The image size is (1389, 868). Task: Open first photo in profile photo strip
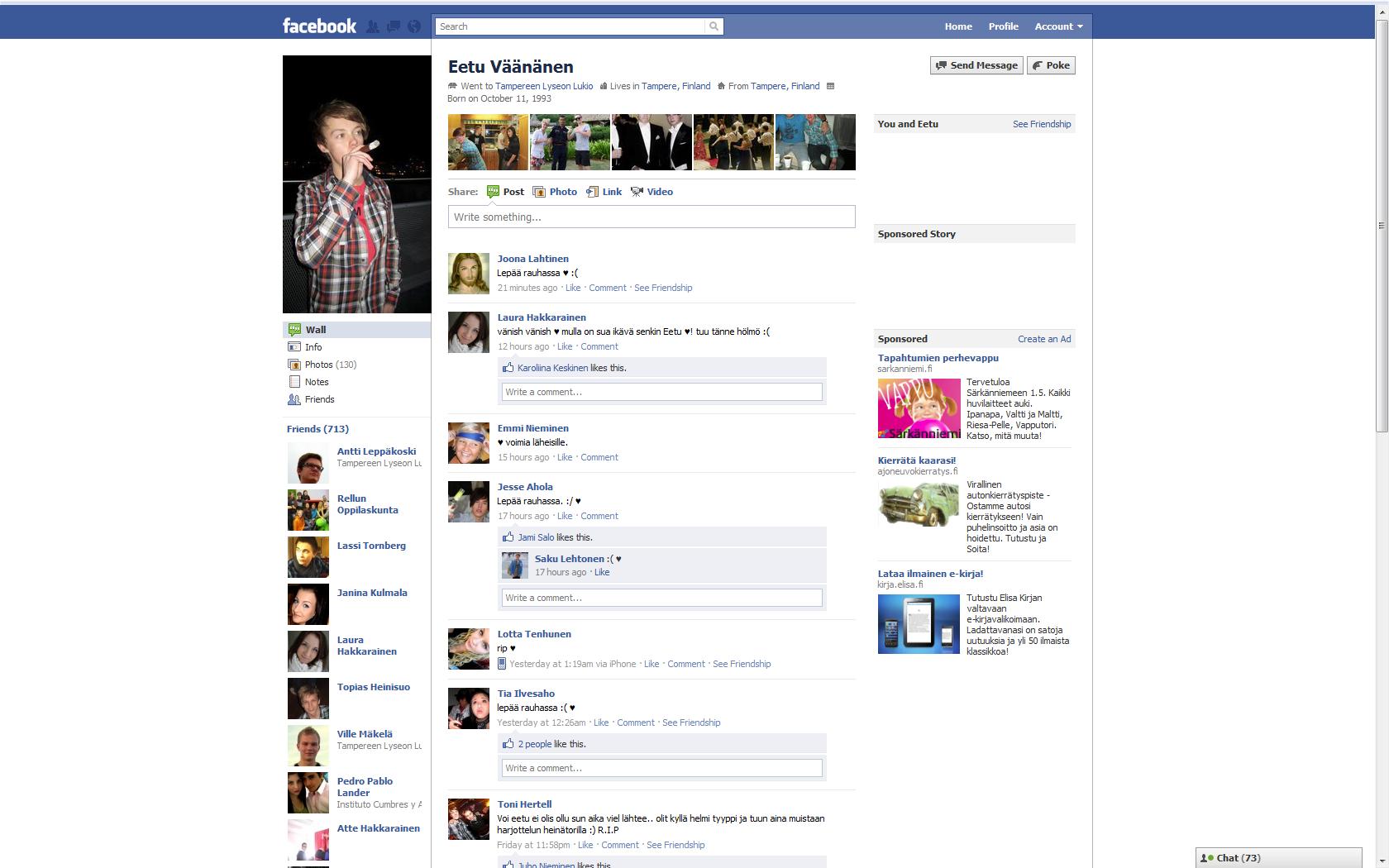[x=488, y=142]
